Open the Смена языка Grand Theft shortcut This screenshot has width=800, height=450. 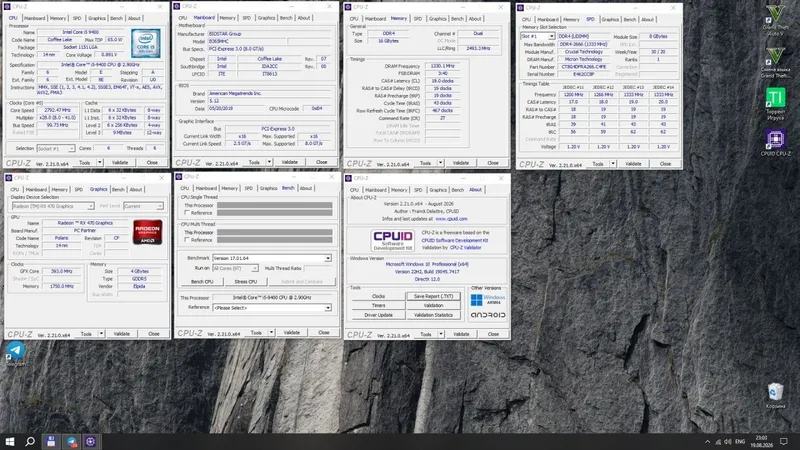[776, 62]
